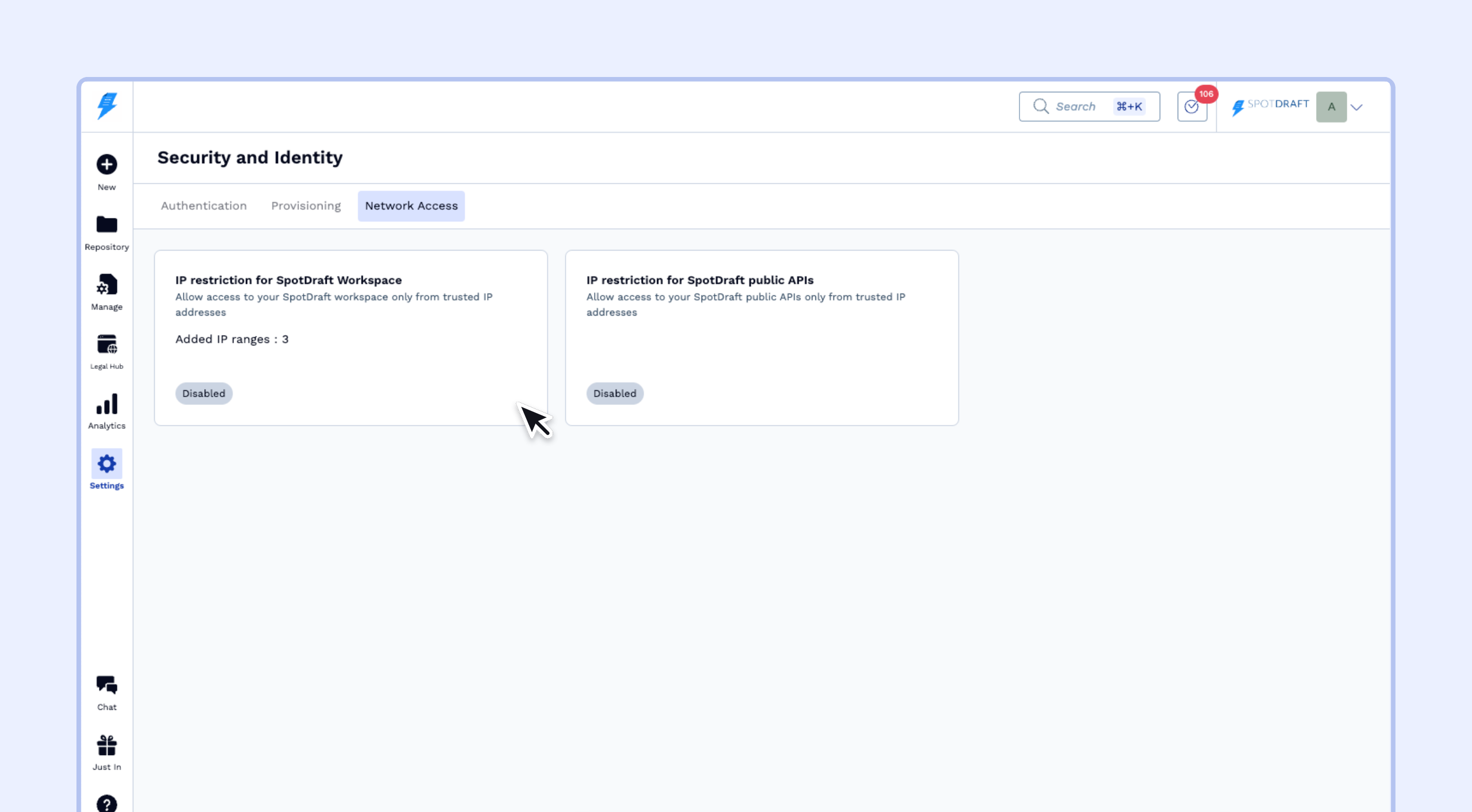Open the Chat bubbles icon
The width and height of the screenshot is (1472, 812).
[x=106, y=685]
